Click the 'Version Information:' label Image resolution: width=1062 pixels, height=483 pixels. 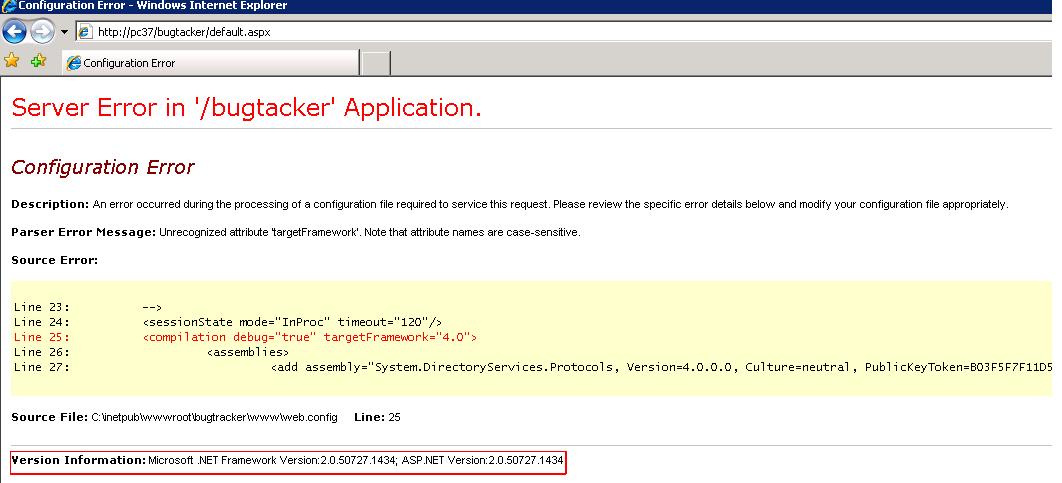coord(79,460)
